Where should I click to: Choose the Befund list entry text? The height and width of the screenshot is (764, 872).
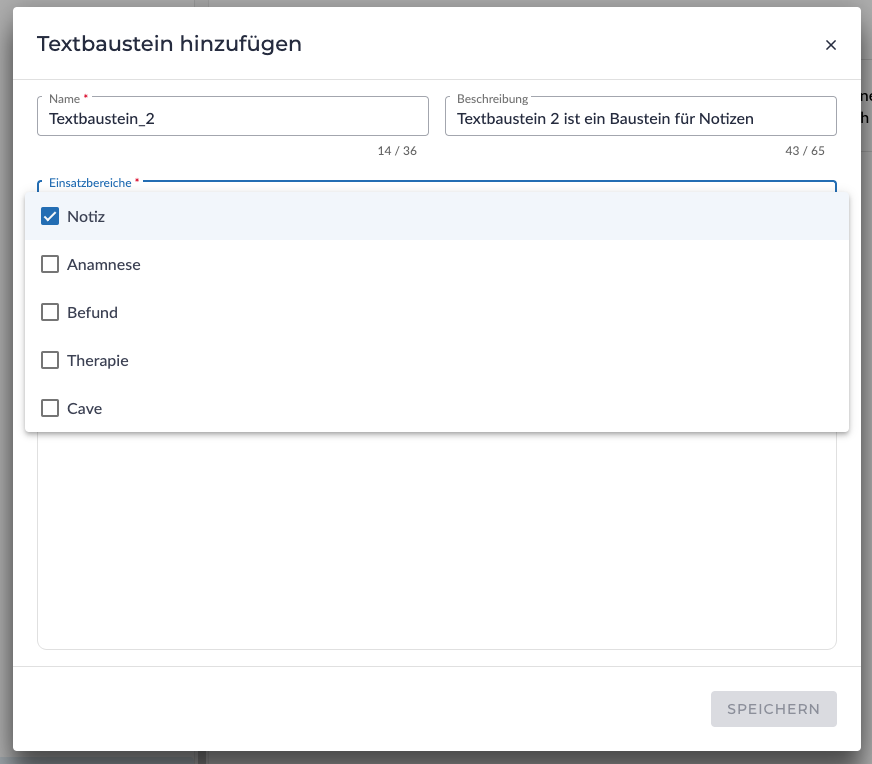tap(92, 313)
